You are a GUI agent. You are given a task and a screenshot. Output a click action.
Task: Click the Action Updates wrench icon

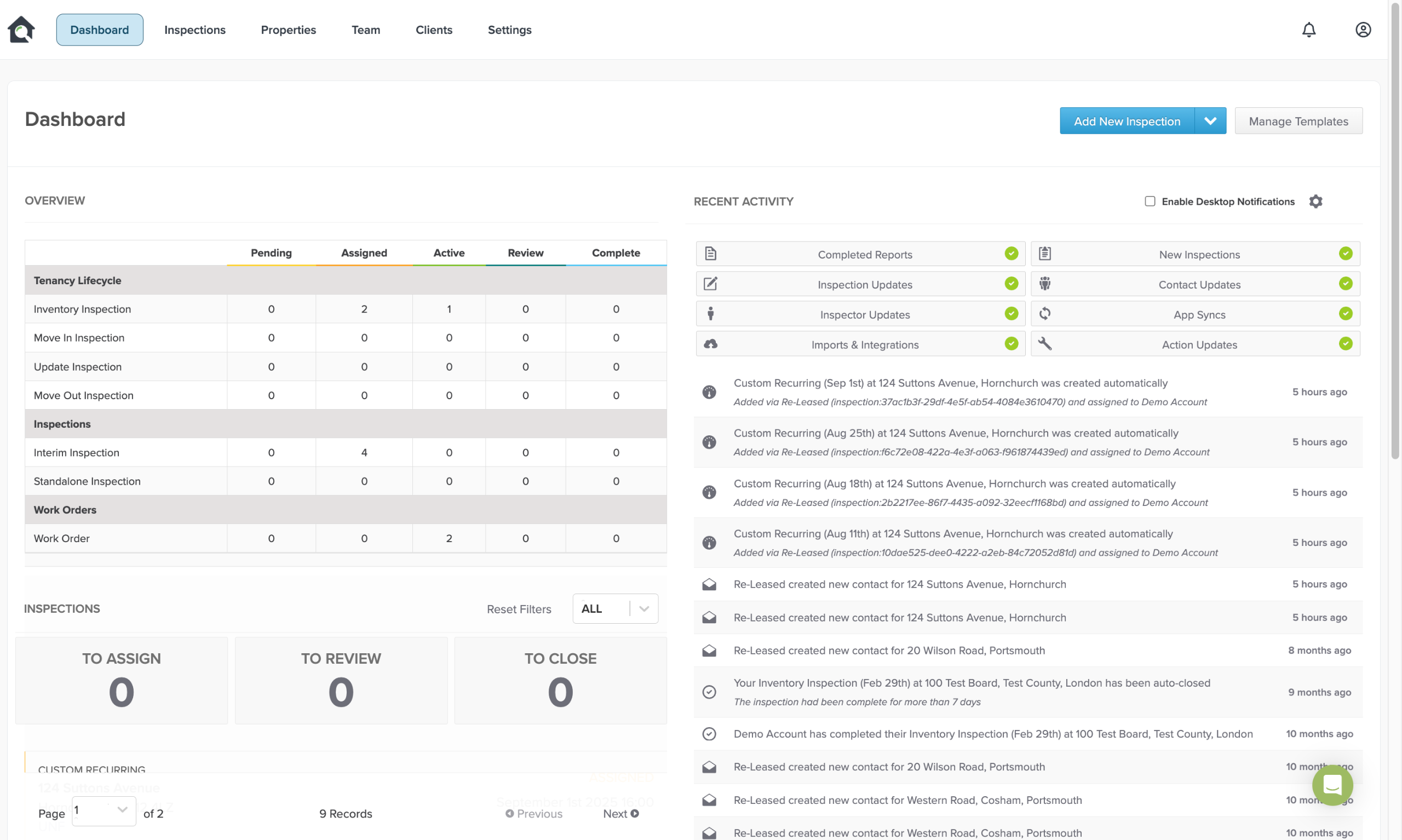point(1044,343)
